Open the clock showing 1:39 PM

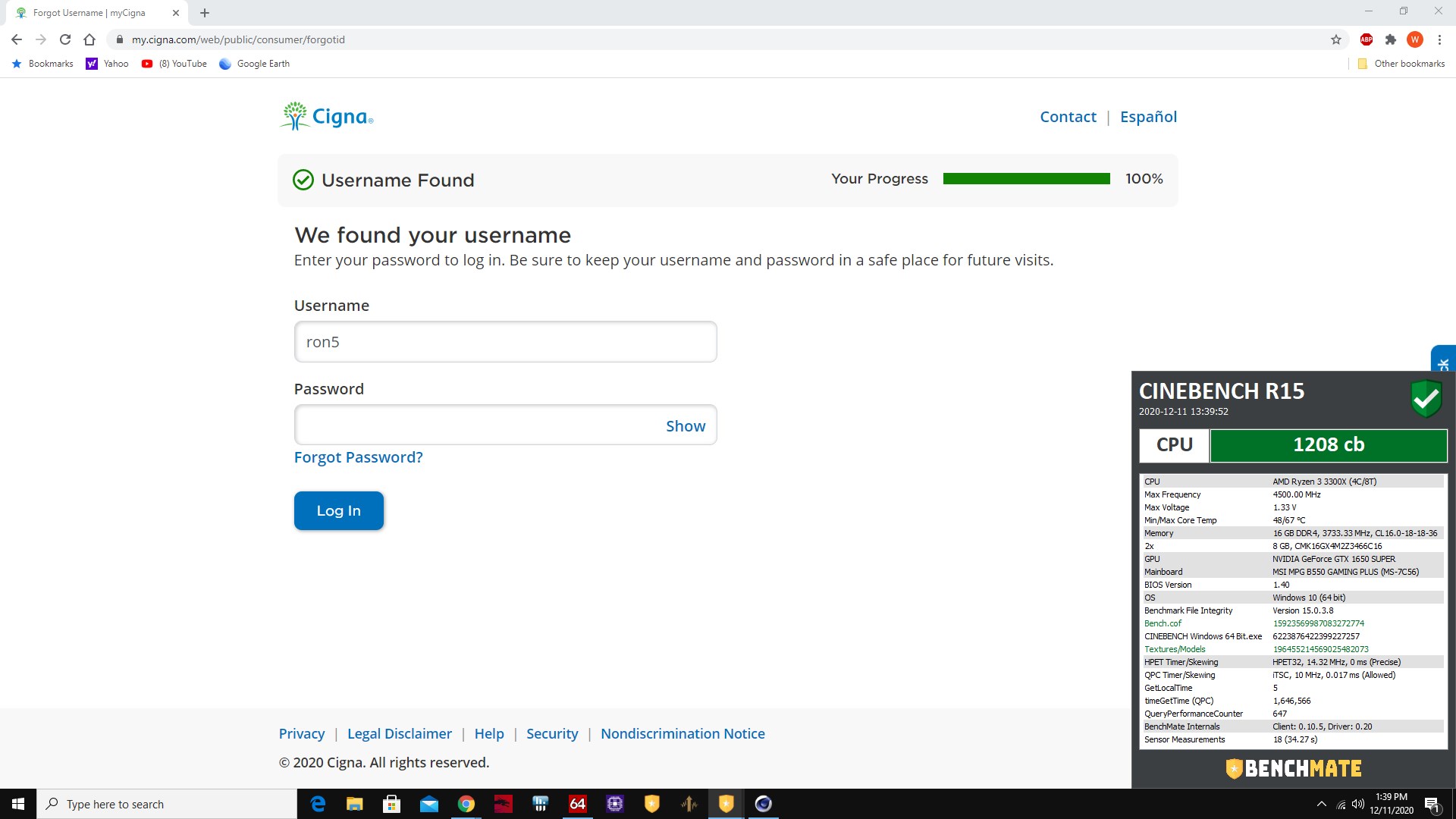(1392, 804)
